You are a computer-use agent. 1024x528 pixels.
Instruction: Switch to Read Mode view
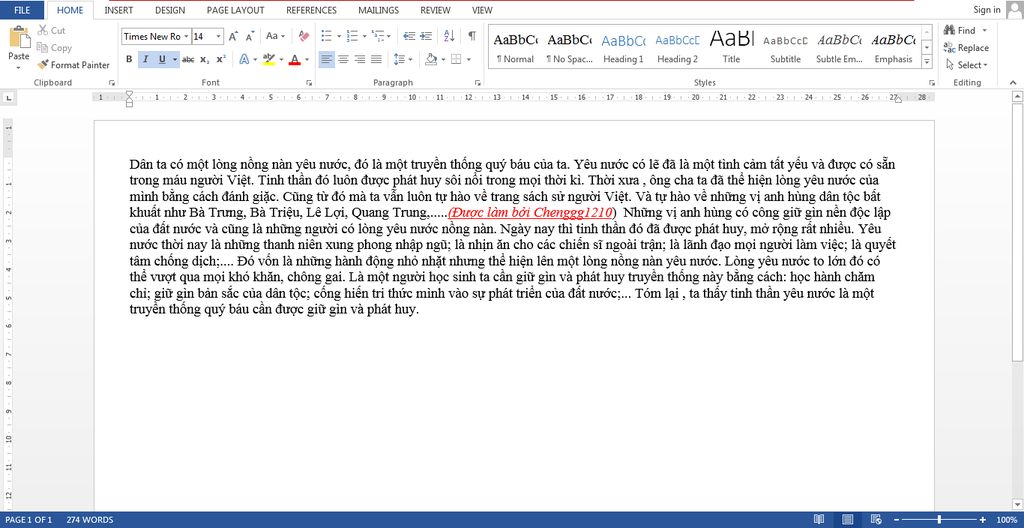click(819, 520)
